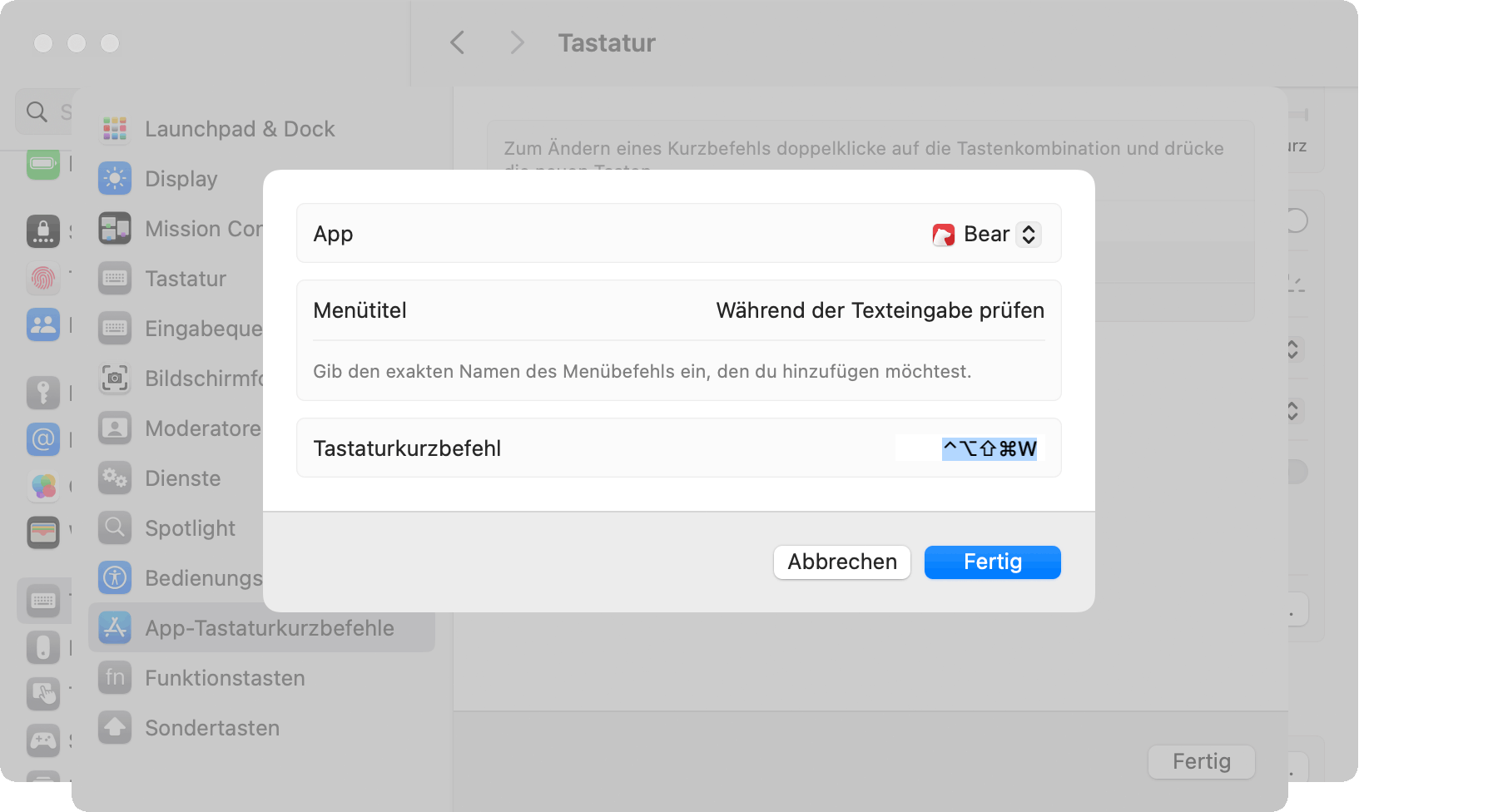Select the Sondertasten arrow icon

tap(115, 728)
